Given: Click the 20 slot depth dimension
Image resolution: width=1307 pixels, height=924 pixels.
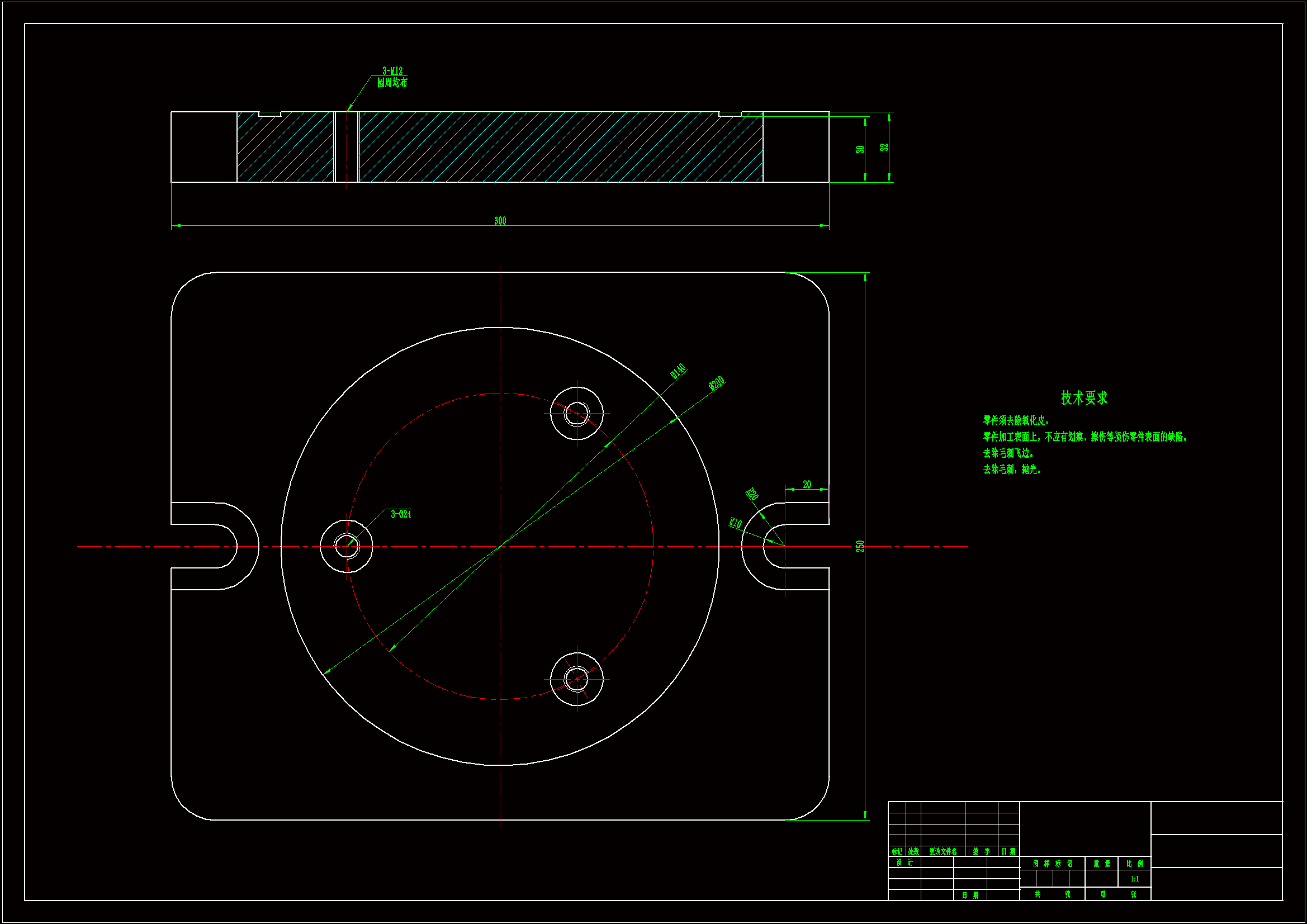Looking at the screenshot, I should 807,485.
